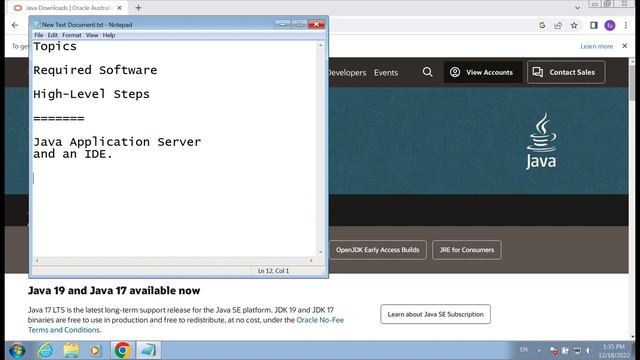The height and width of the screenshot is (360, 640).
Task: Click Contact Sales button
Action: click(x=566, y=72)
